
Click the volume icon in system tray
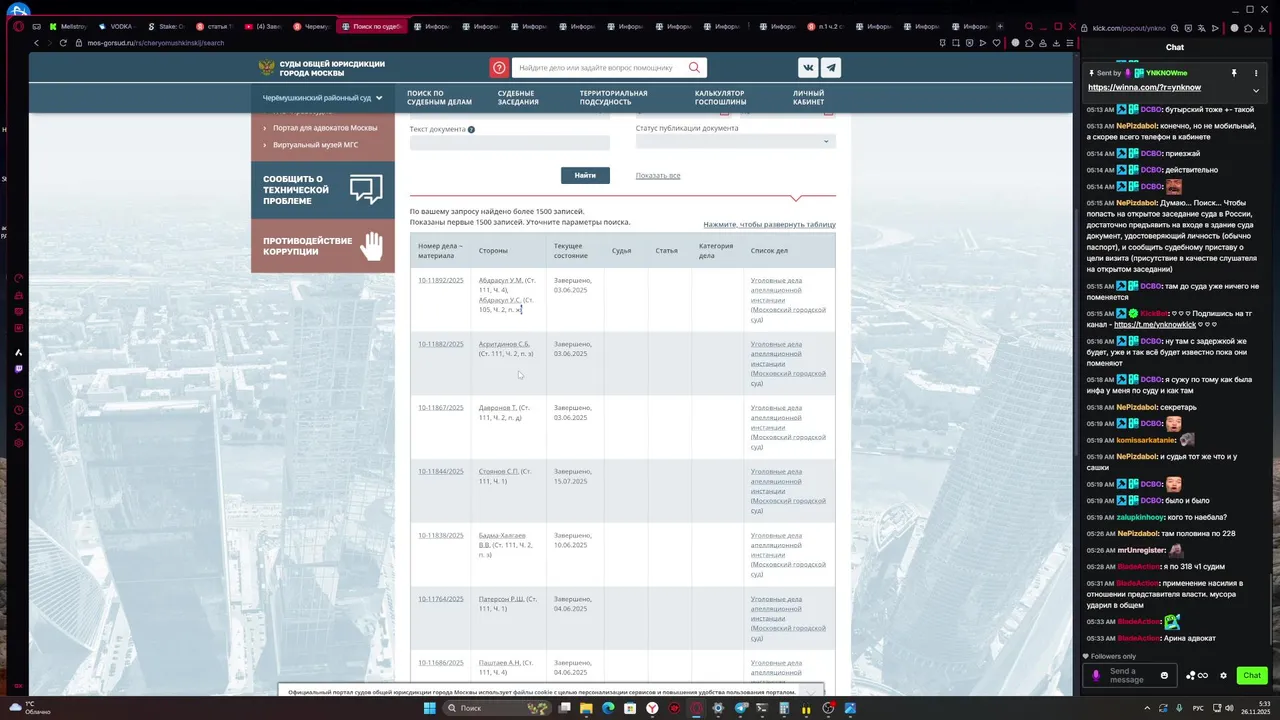click(1230, 708)
